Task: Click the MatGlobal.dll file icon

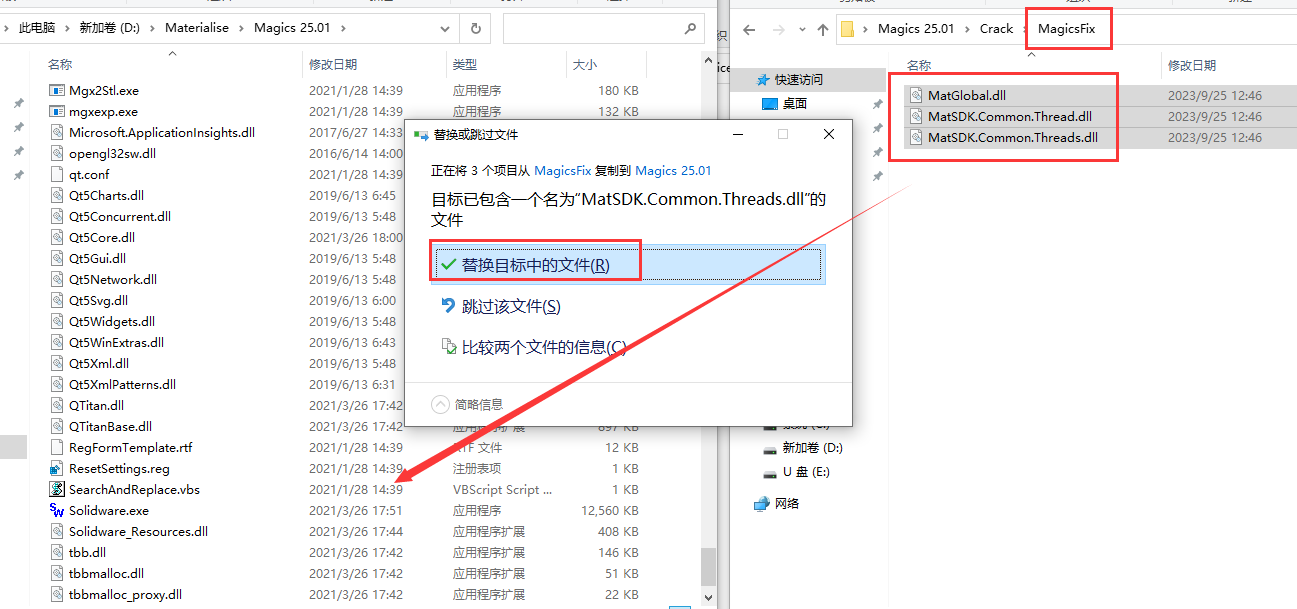Action: coord(916,96)
